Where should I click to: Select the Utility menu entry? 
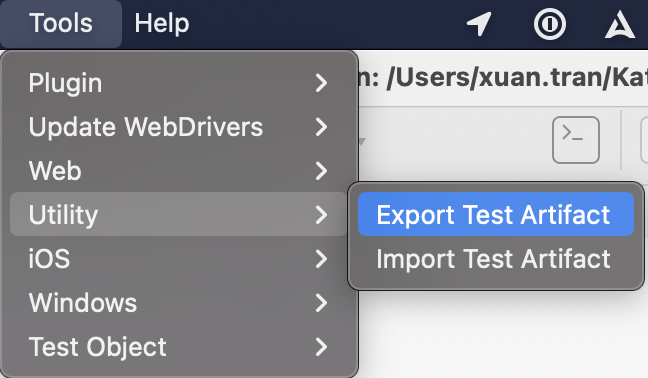(x=178, y=214)
